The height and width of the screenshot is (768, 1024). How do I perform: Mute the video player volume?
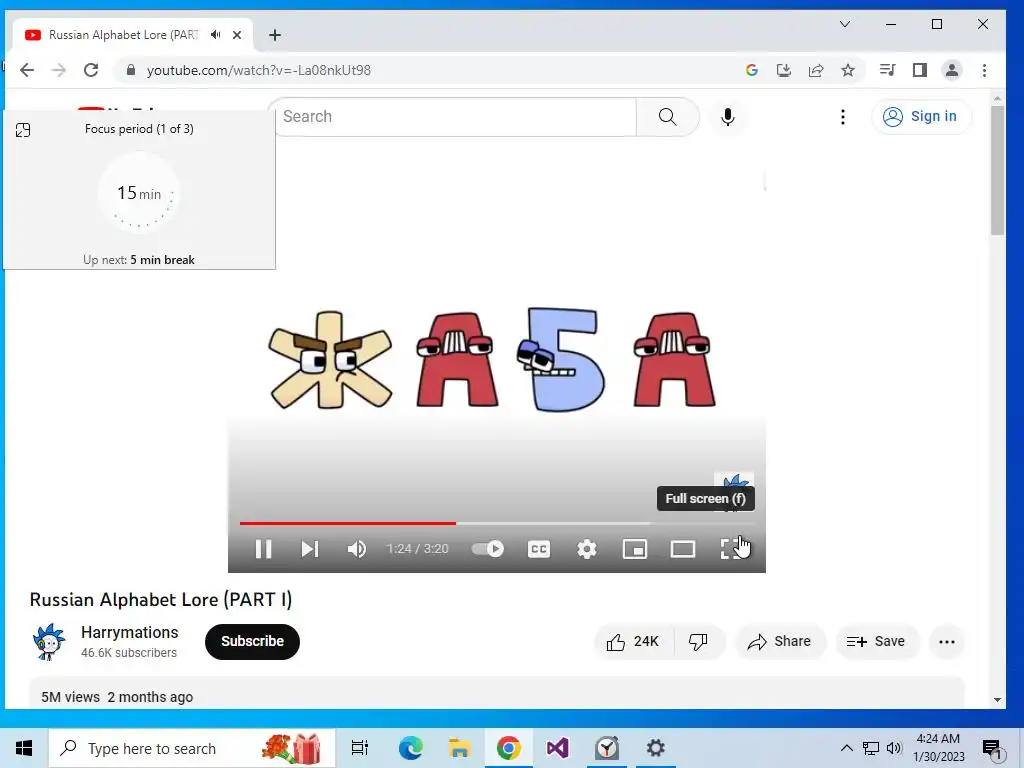pos(357,549)
